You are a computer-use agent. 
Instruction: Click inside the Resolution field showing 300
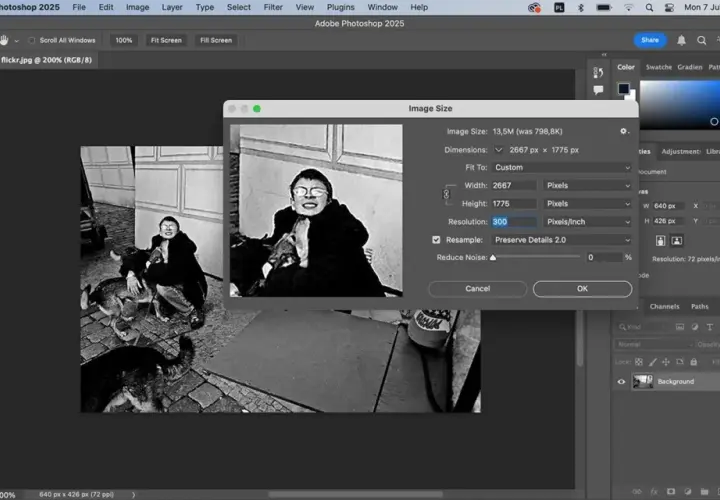point(514,222)
